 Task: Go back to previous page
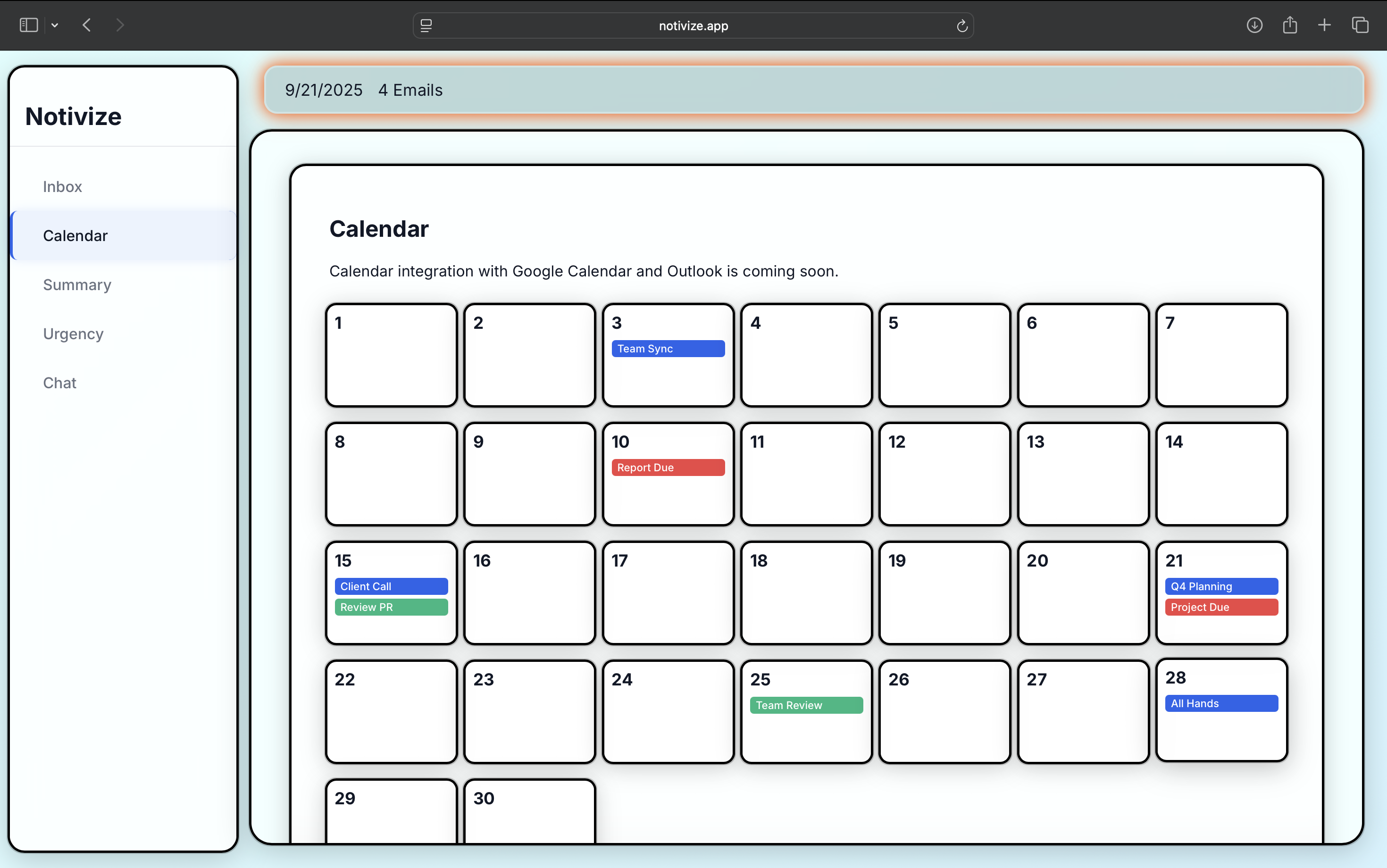tap(87, 25)
